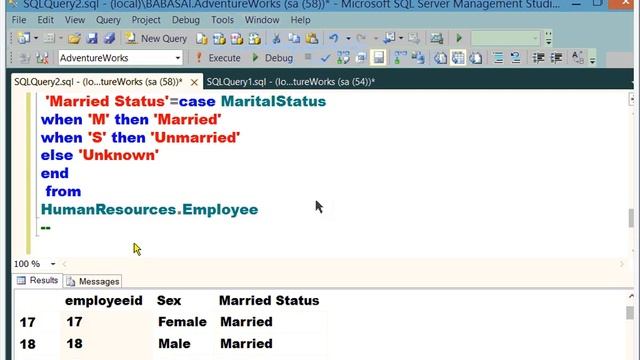Switch to the SQLQuery2.sql tab
Viewport: 640px width, 360px height.
click(98, 82)
